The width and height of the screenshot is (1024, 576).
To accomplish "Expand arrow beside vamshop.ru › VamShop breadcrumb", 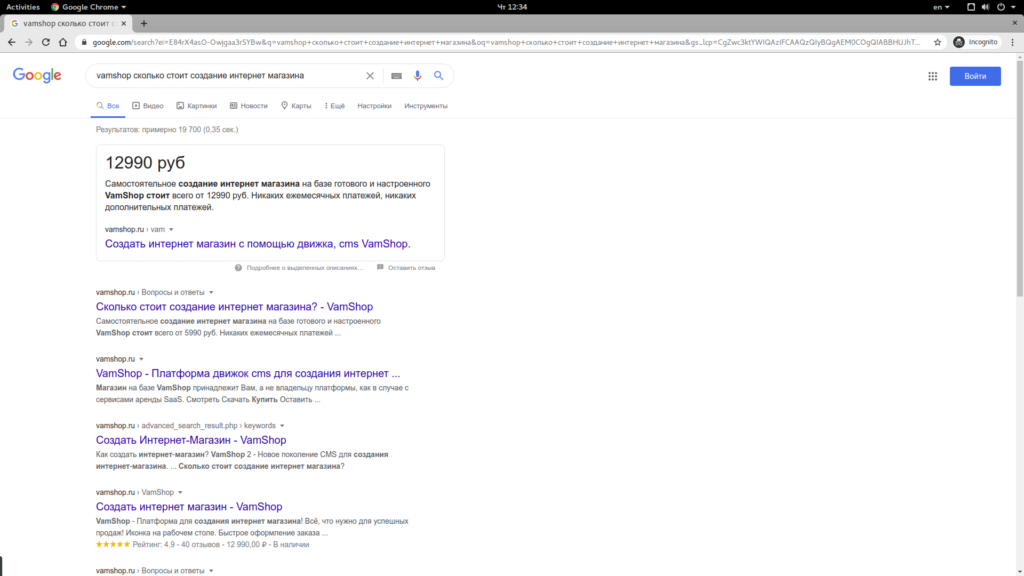I will pos(180,492).
